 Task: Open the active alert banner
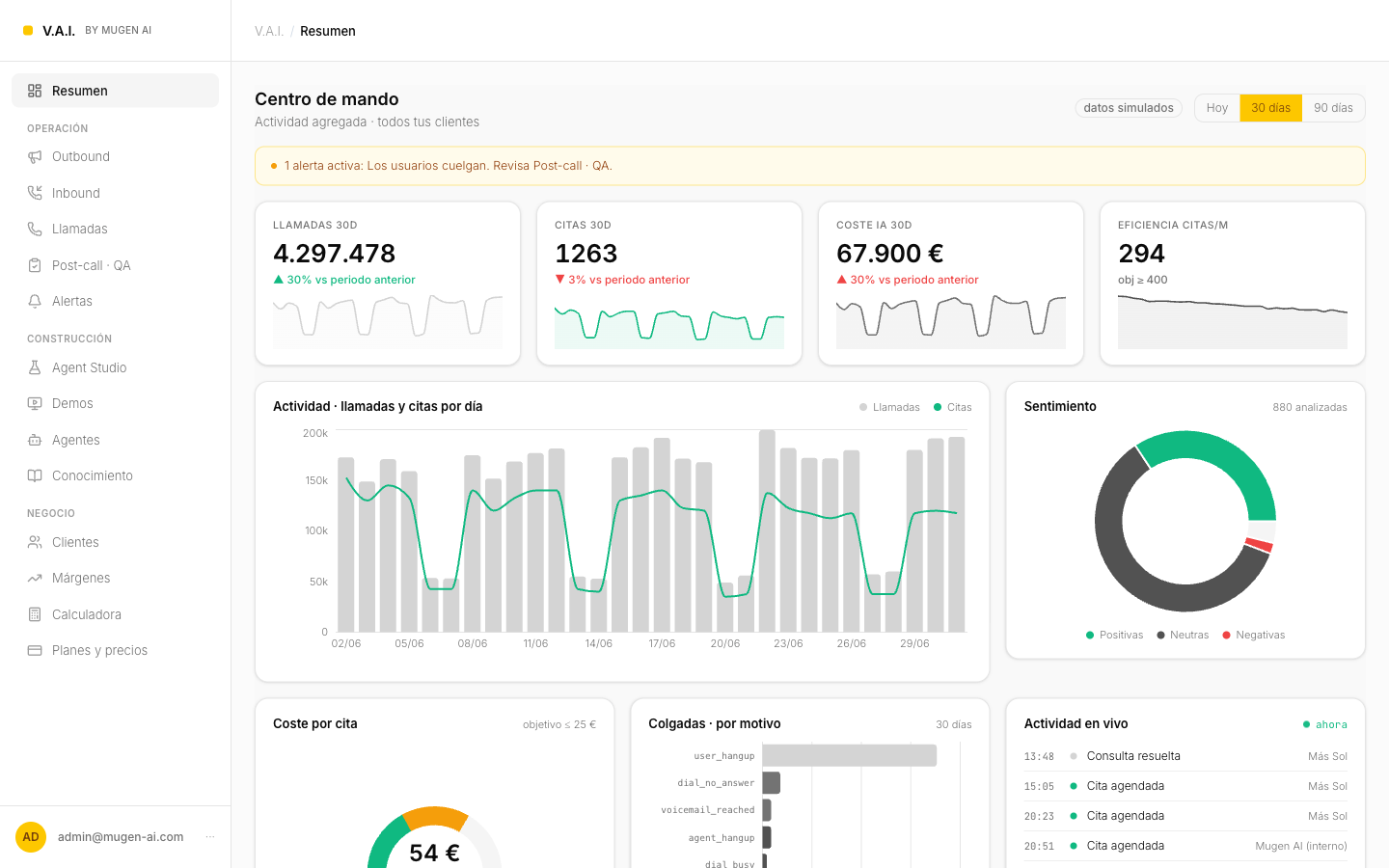(x=810, y=166)
